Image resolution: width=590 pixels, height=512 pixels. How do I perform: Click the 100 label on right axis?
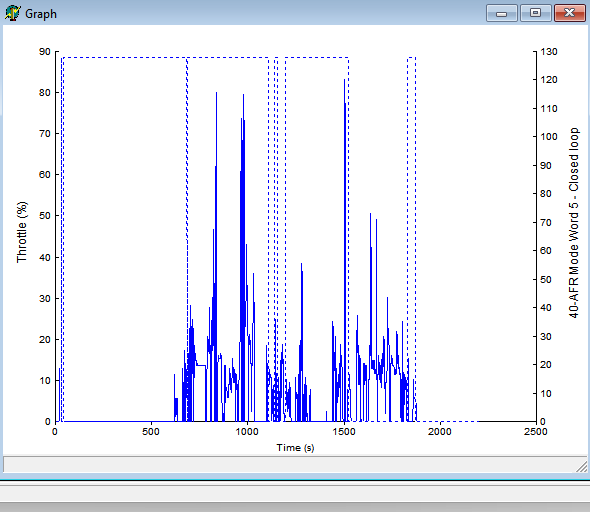549,137
